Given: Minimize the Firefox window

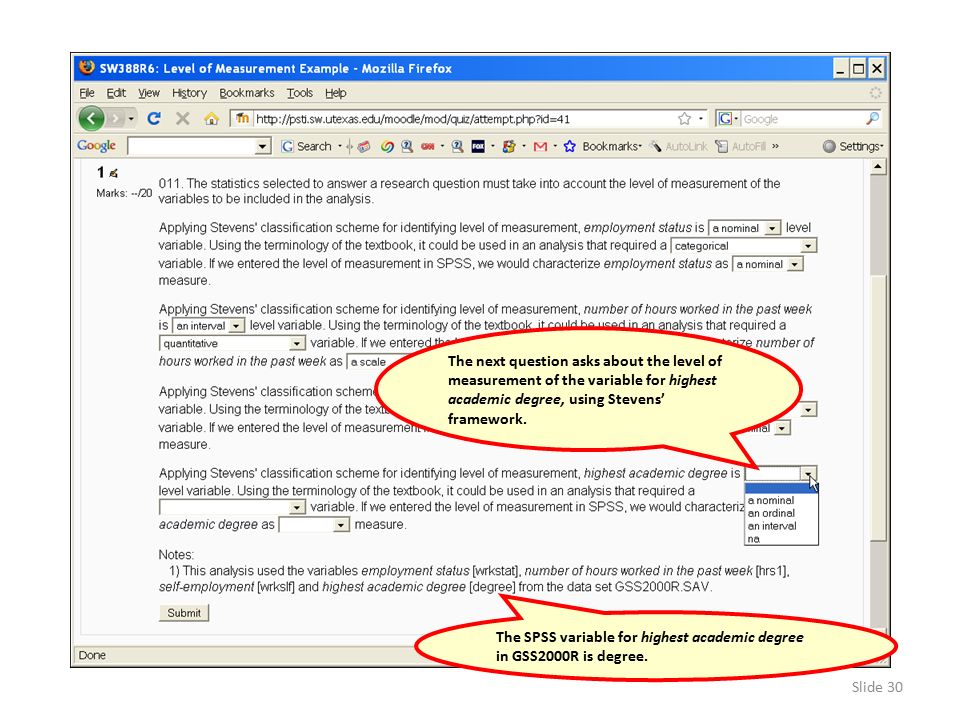Looking at the screenshot, I should point(841,69).
